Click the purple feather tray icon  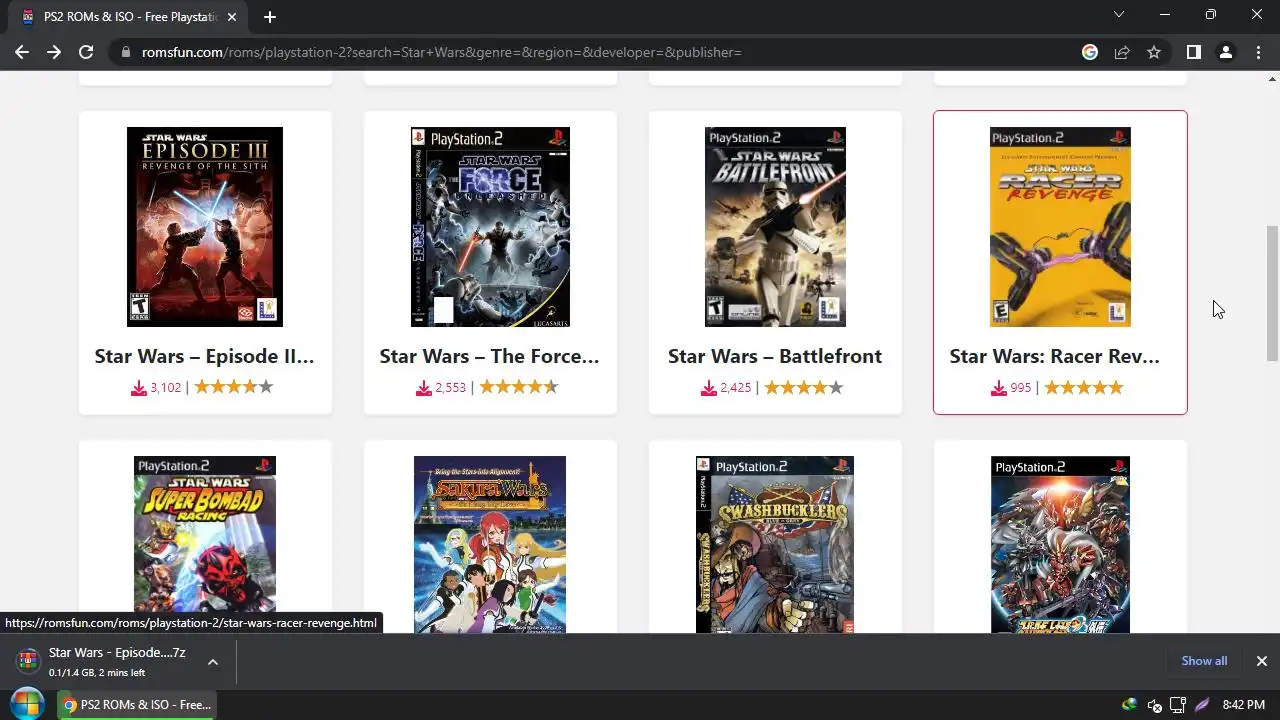1202,705
